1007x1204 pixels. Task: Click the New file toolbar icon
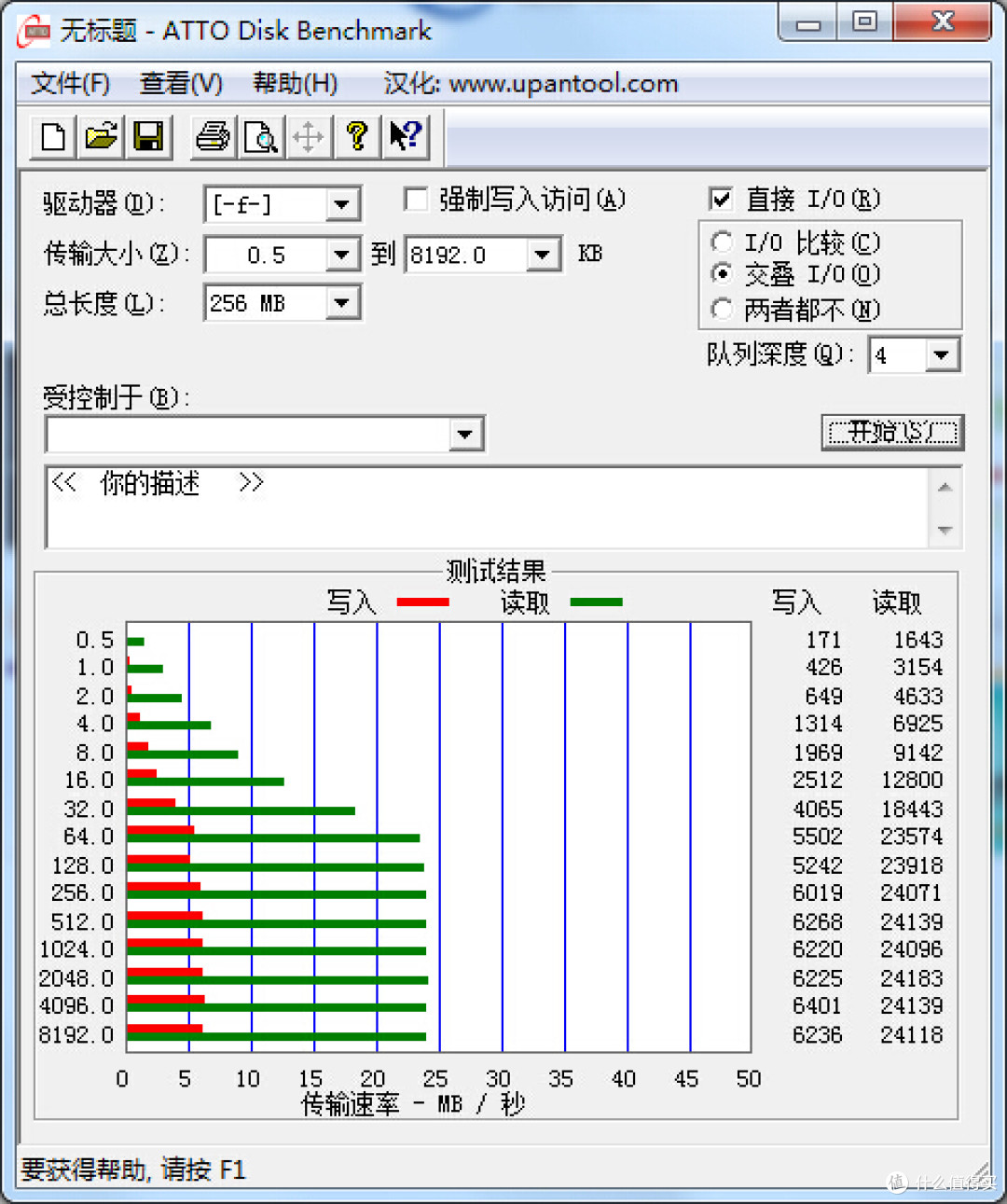pos(54,137)
